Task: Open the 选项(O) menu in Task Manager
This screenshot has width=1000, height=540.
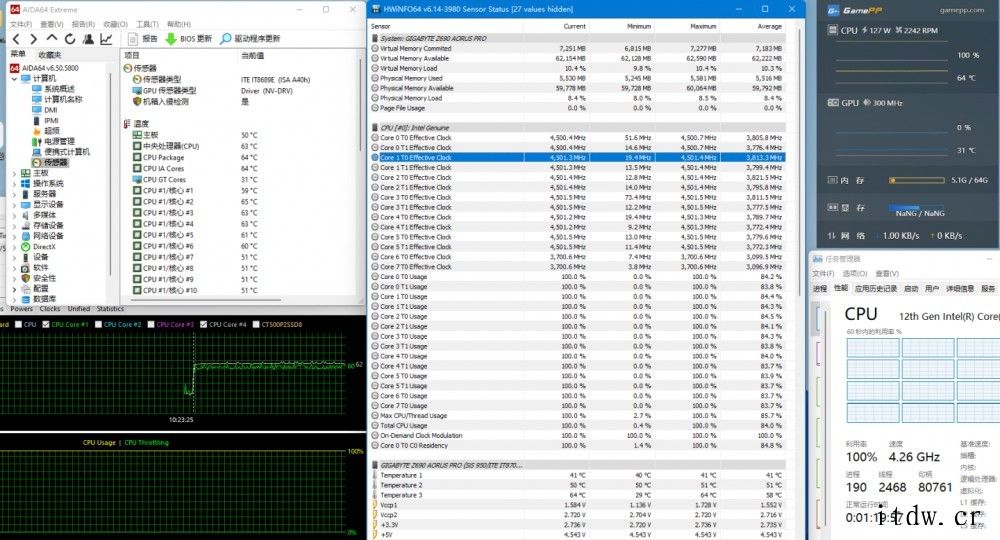Action: click(855, 274)
